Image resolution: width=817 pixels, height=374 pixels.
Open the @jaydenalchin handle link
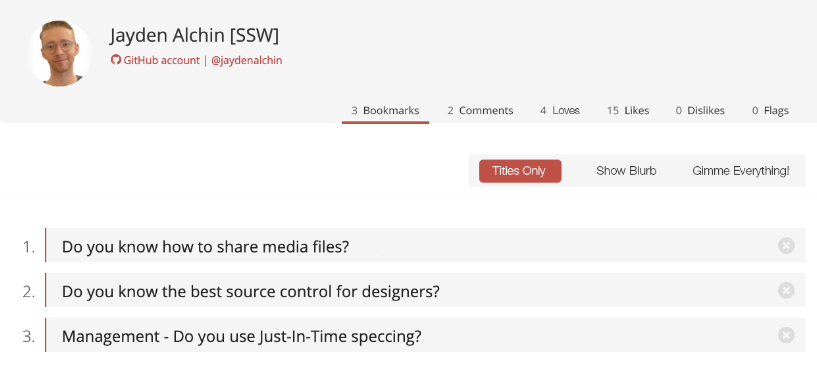point(246,60)
